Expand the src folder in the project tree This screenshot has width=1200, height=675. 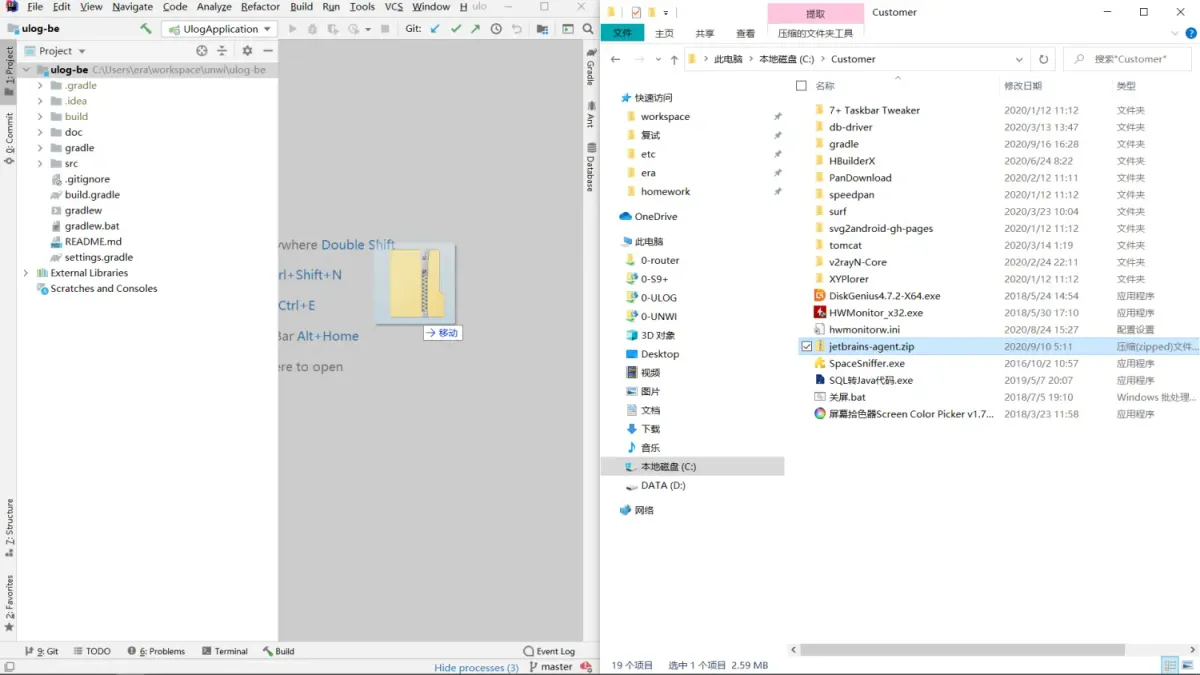click(x=40, y=163)
